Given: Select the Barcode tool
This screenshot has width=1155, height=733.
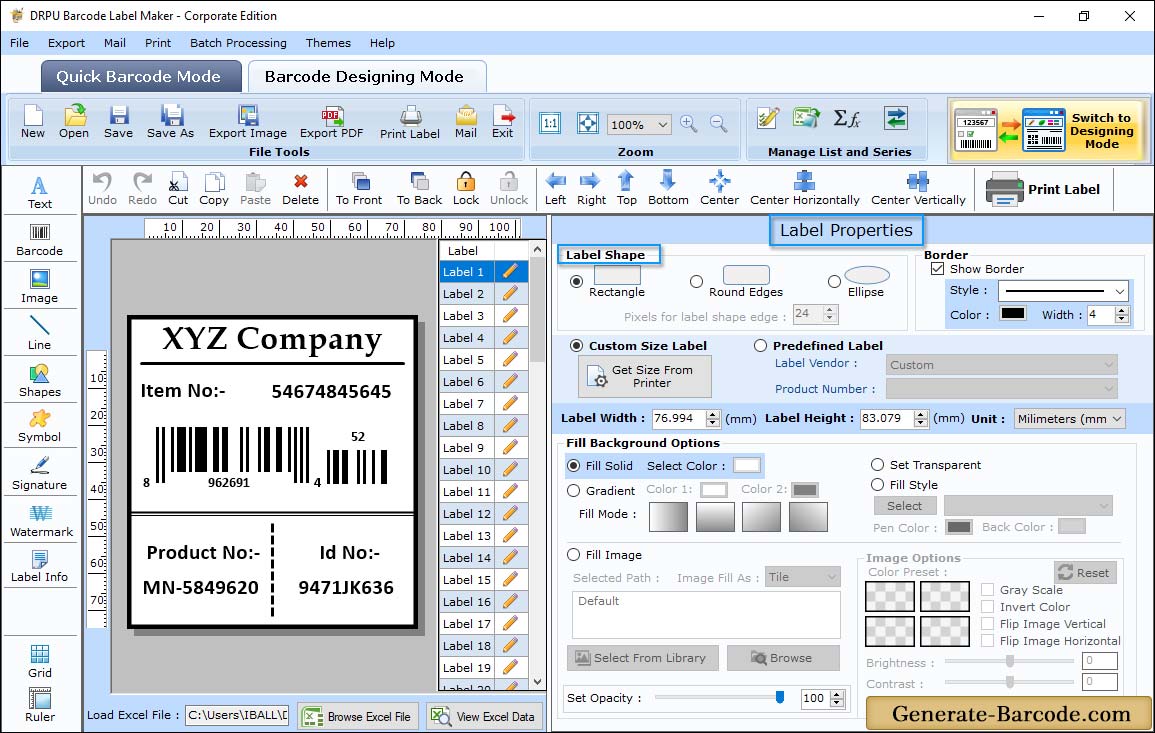Looking at the screenshot, I should pos(40,240).
